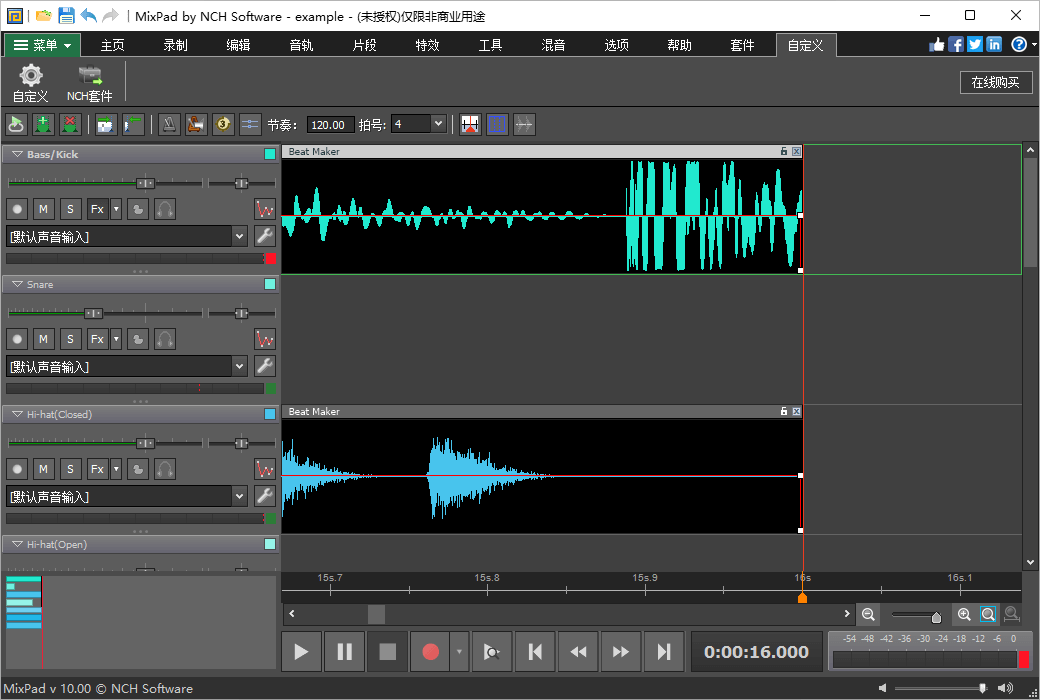Open the tempo settings sliders icon
The image size is (1040, 700).
pos(249,124)
